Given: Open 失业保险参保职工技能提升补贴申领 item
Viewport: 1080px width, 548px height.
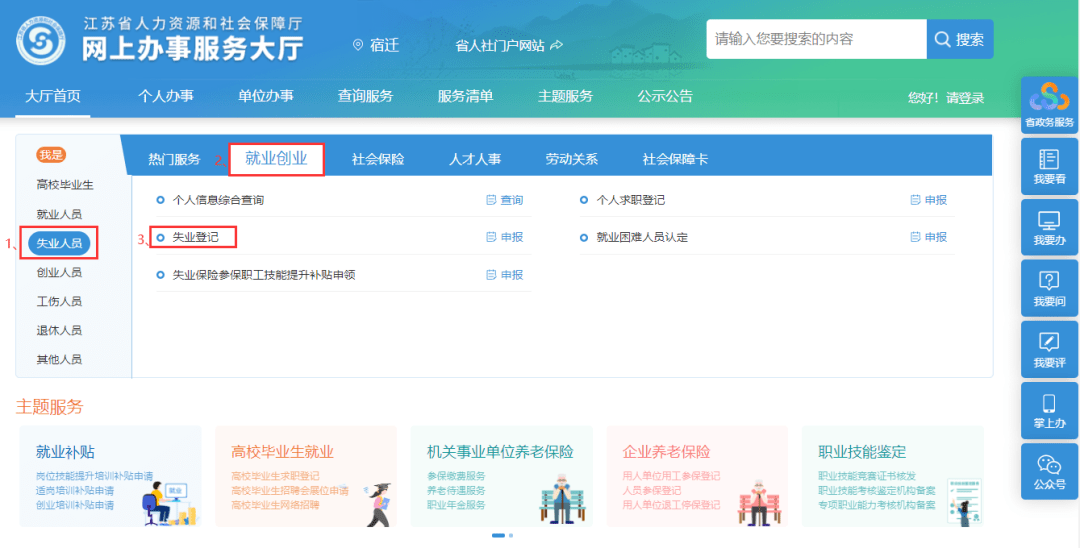Looking at the screenshot, I should tap(263, 275).
